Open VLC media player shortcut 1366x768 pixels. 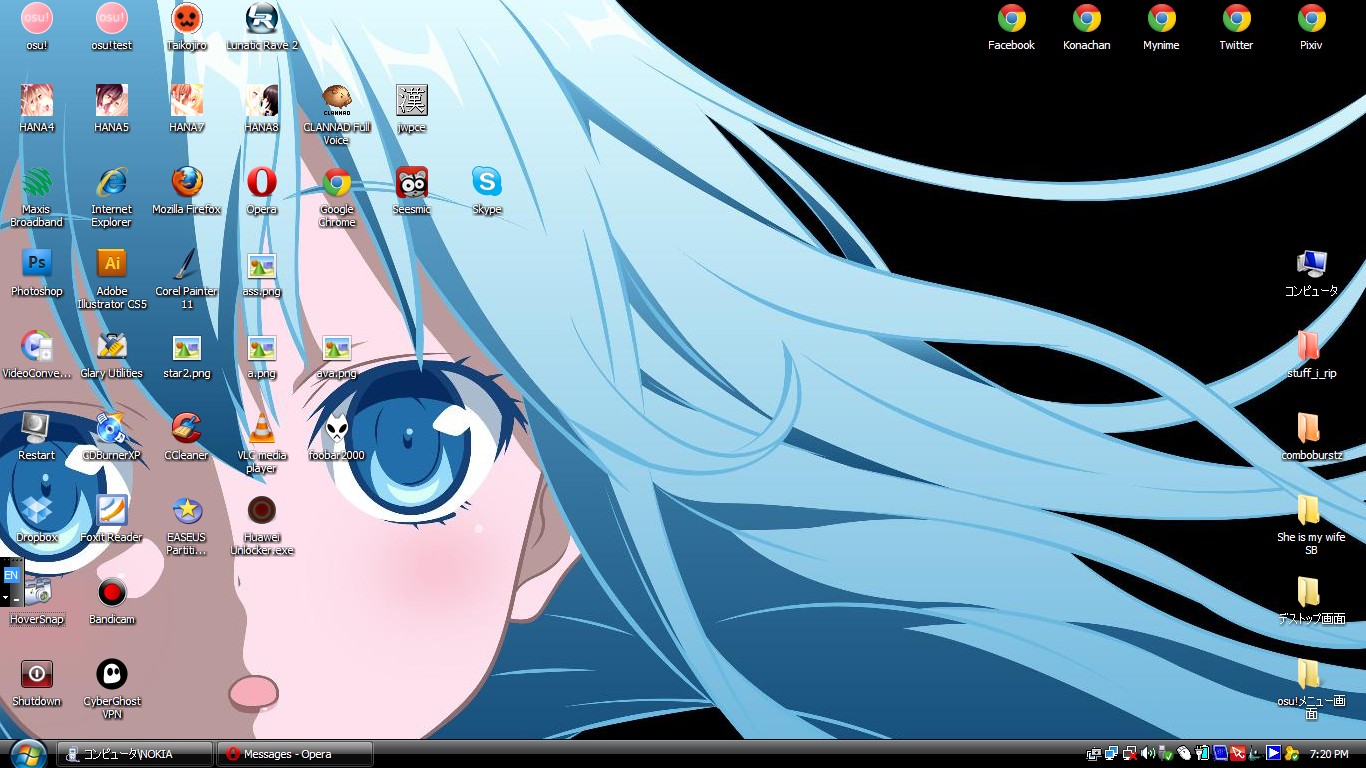tap(262, 443)
